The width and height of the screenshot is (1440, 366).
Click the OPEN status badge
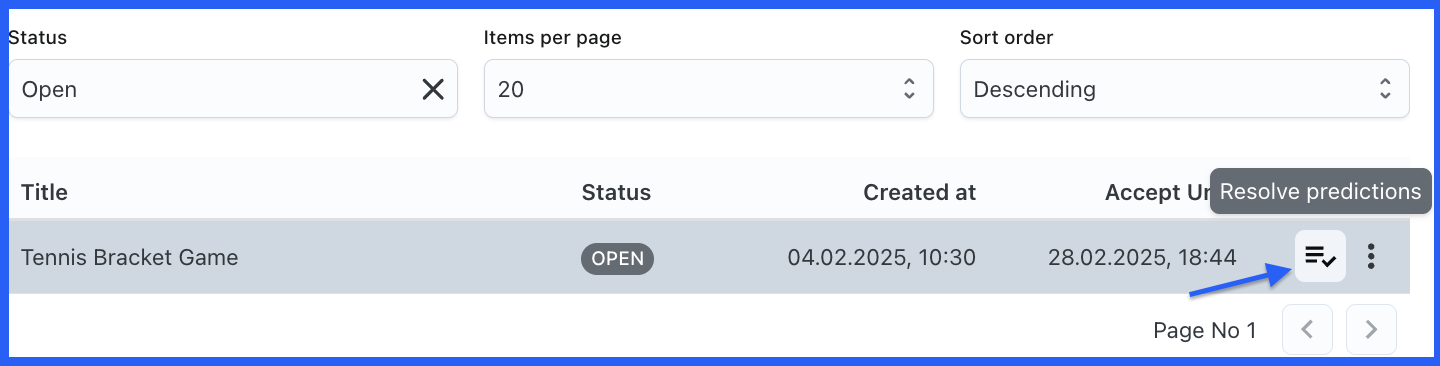coord(617,258)
